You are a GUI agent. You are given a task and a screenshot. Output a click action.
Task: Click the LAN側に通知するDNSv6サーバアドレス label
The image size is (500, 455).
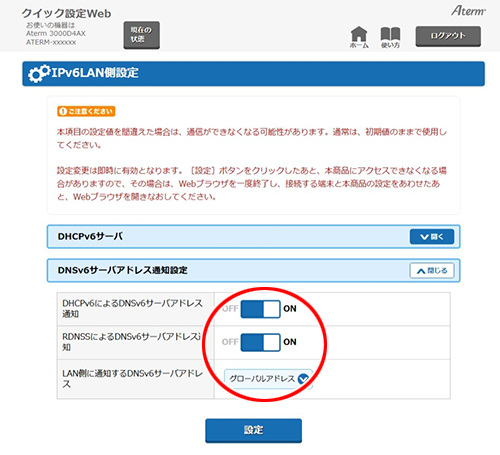click(132, 379)
